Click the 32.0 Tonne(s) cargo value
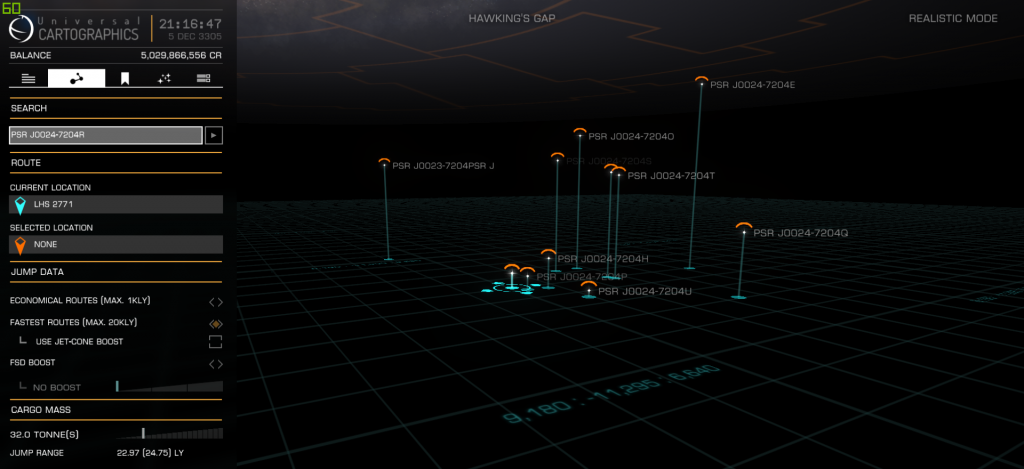1024x469 pixels. pyautogui.click(x=45, y=434)
